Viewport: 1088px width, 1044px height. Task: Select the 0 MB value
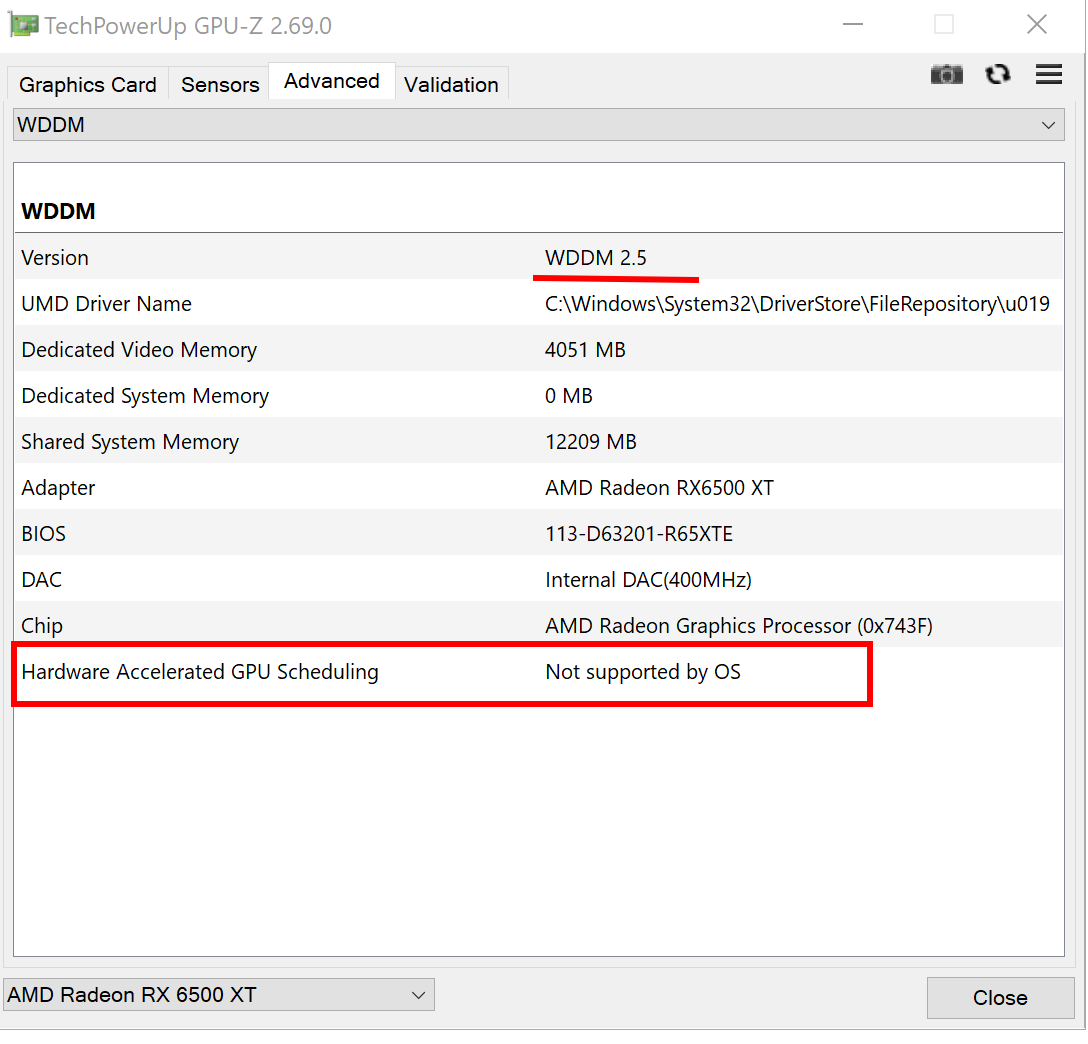pyautogui.click(x=568, y=395)
